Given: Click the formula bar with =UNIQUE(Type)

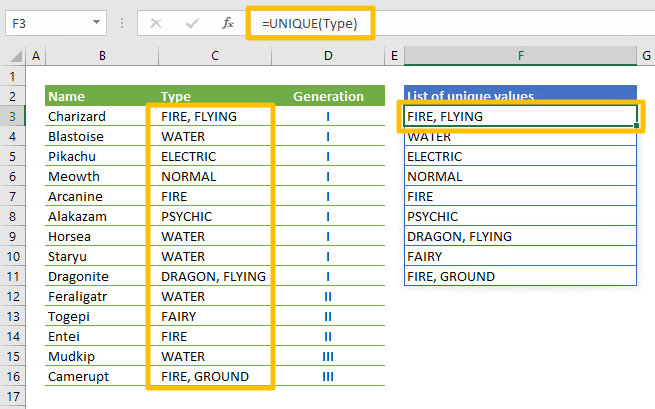Looking at the screenshot, I should click(310, 23).
